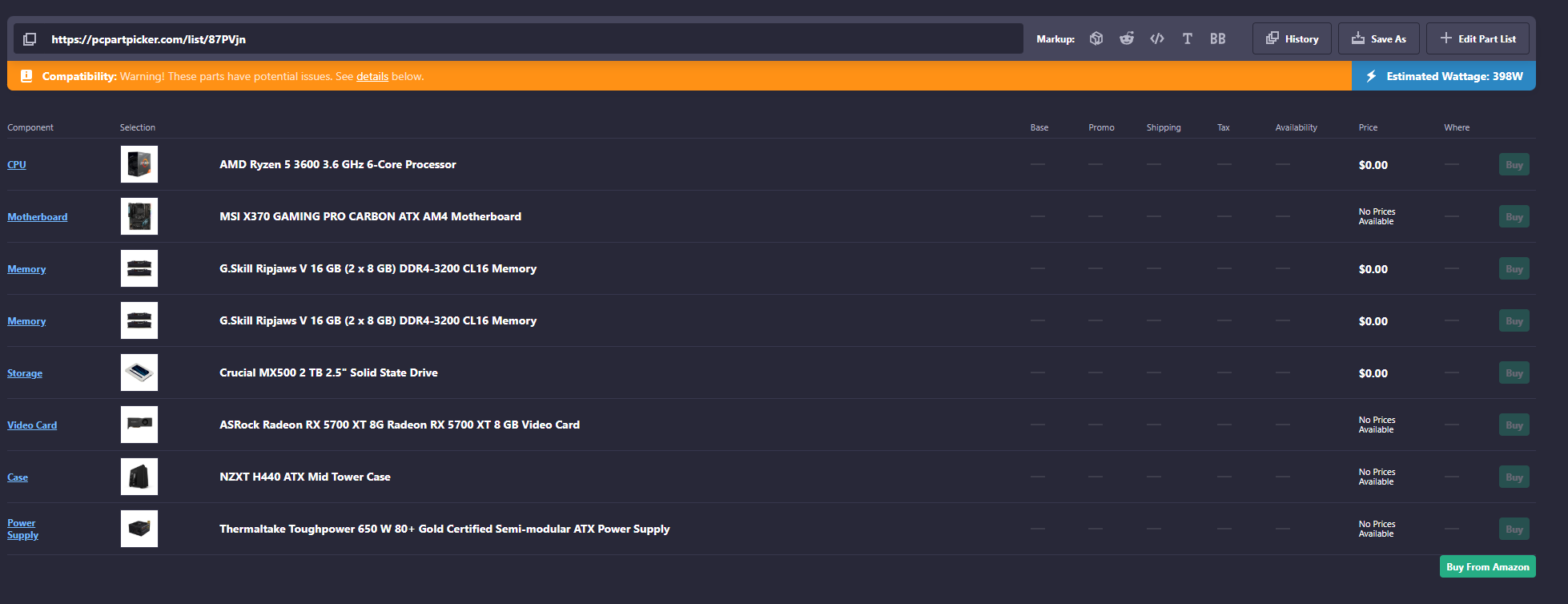1568x604 pixels.
Task: Click Buy button for the Case row
Action: (1514, 477)
